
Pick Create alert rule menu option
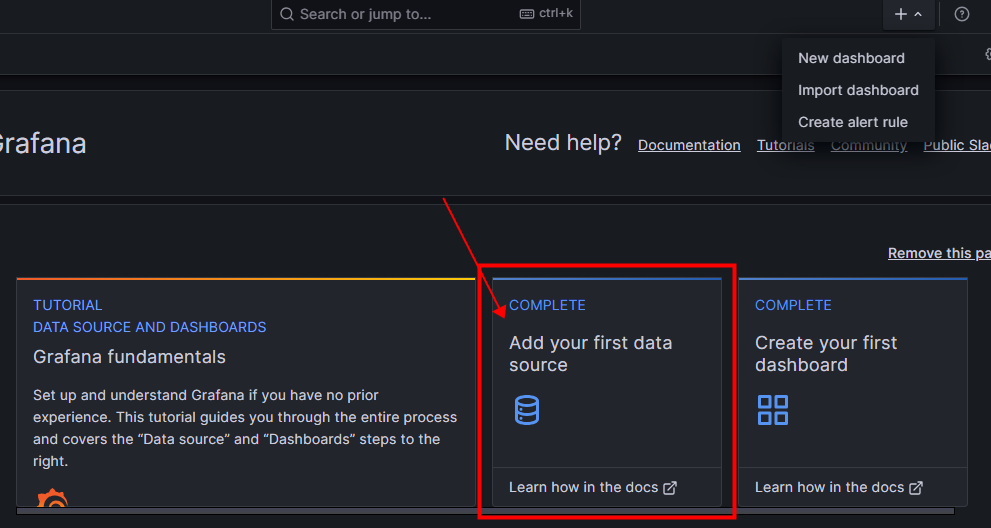[x=853, y=122]
